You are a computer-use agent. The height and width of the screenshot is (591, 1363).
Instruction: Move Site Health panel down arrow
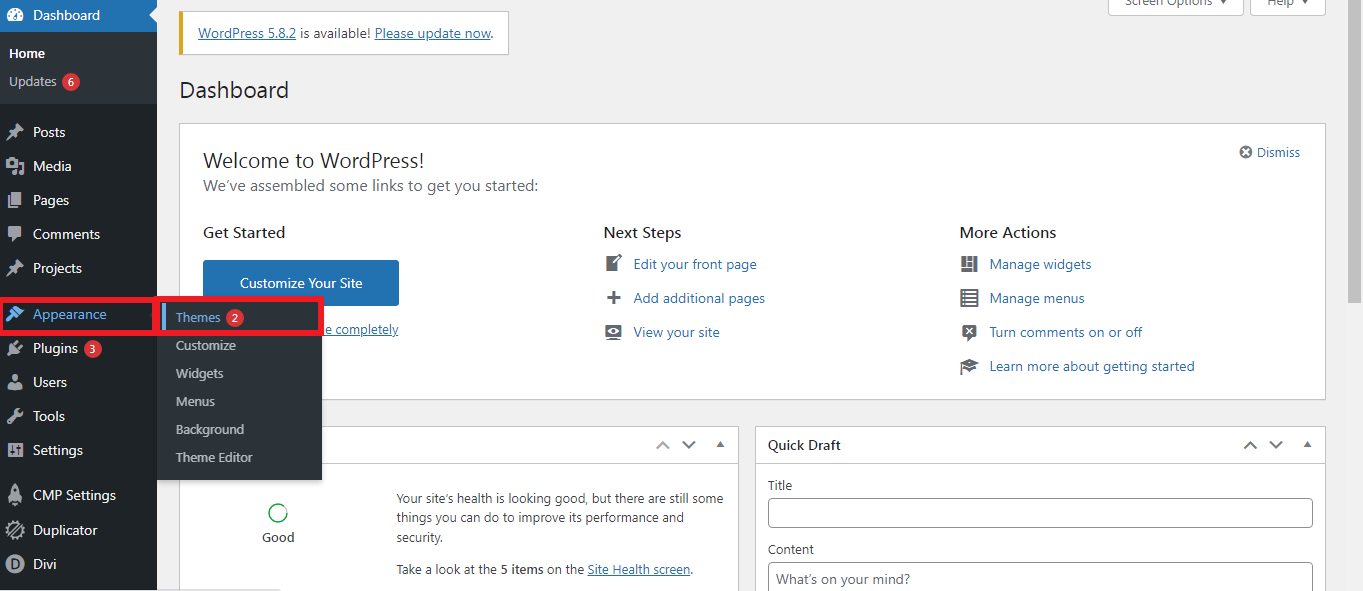pyautogui.click(x=688, y=445)
